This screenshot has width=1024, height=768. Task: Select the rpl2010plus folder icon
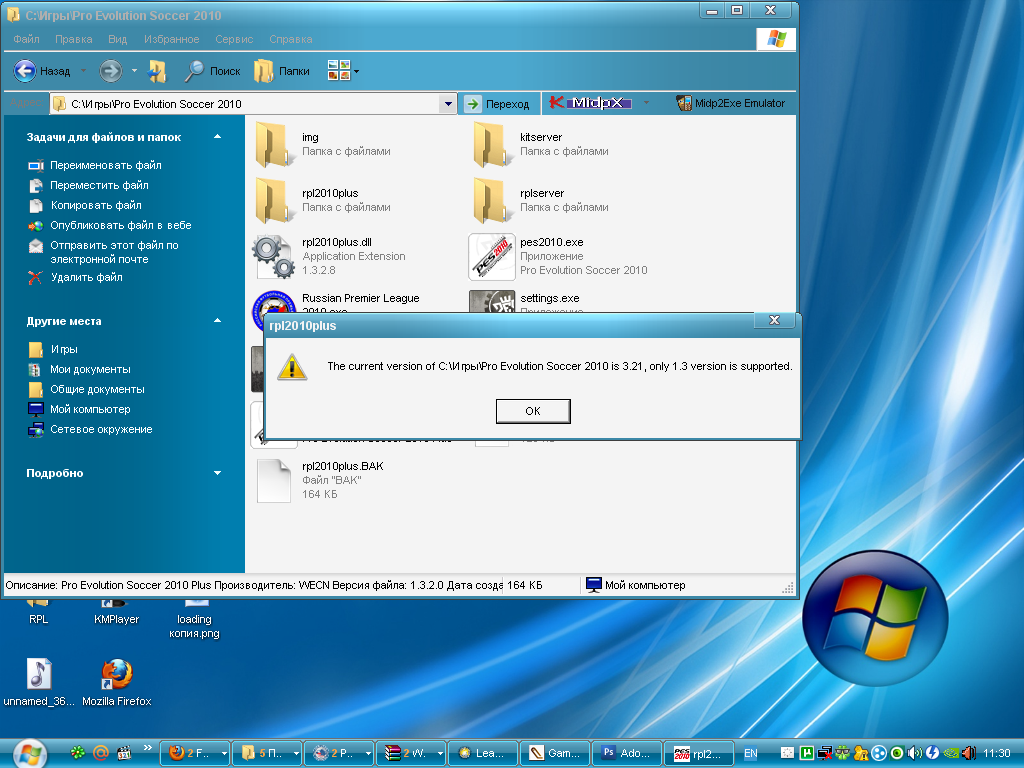pos(273,200)
